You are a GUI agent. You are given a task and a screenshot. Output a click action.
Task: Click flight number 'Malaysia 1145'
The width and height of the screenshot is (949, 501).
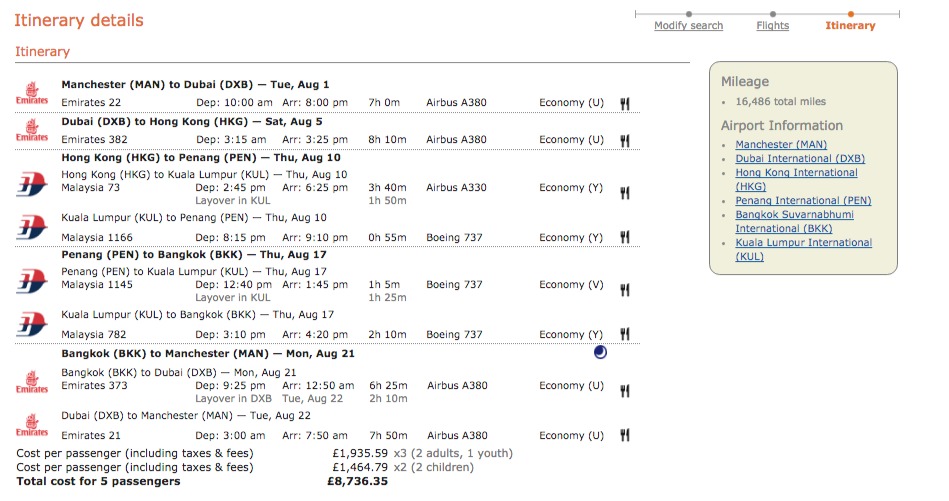point(96,284)
